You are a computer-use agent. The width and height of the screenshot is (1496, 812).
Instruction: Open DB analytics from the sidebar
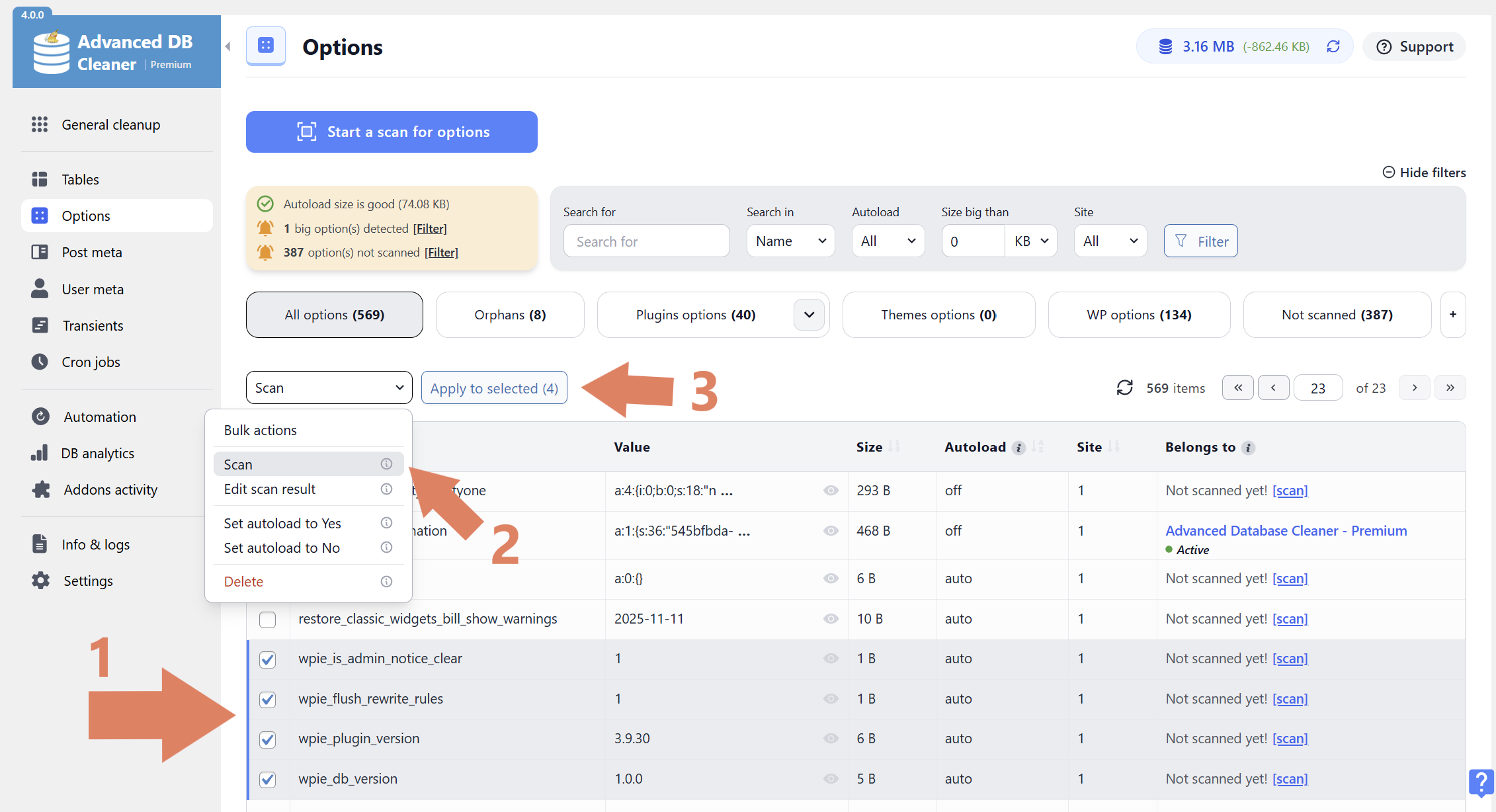(97, 454)
